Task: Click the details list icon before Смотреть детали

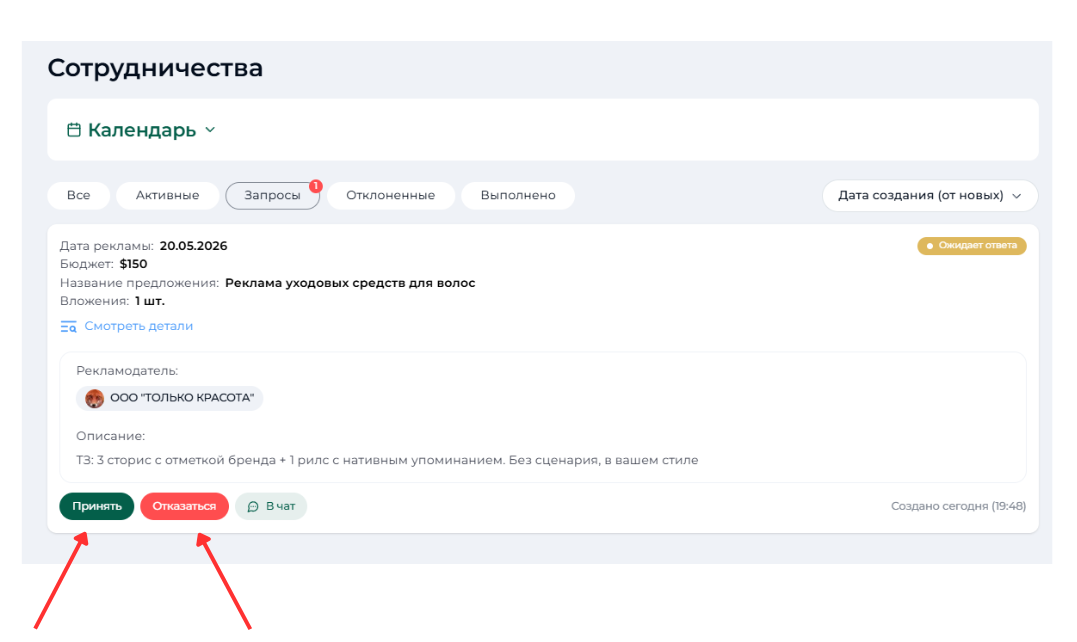Action: pos(68,326)
